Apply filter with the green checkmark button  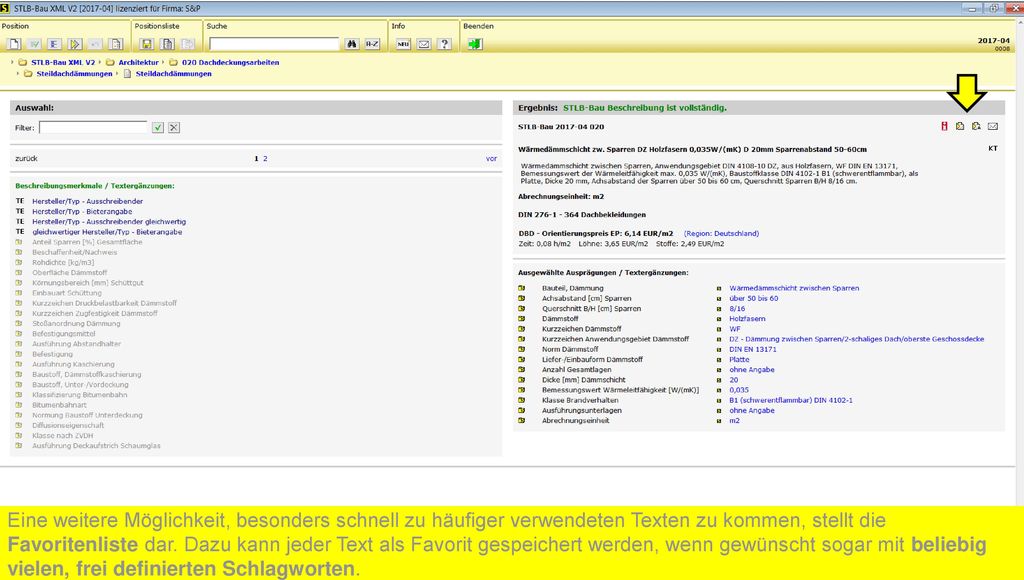coord(157,127)
